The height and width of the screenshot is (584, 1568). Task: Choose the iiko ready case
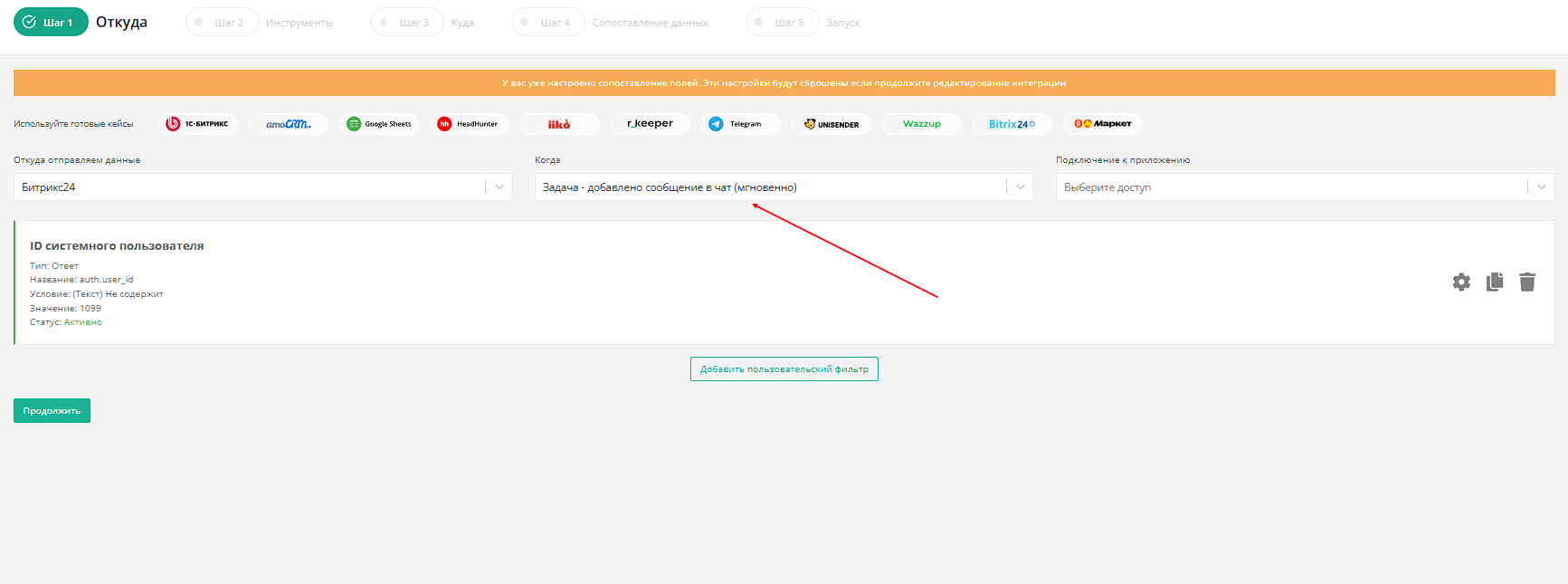coord(560,124)
